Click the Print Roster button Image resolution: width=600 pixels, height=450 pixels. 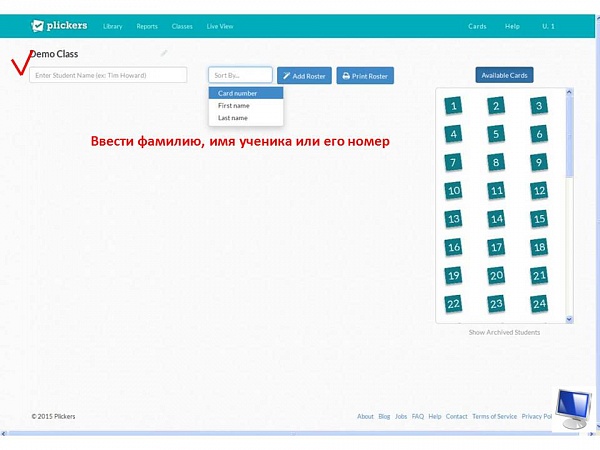(365, 76)
